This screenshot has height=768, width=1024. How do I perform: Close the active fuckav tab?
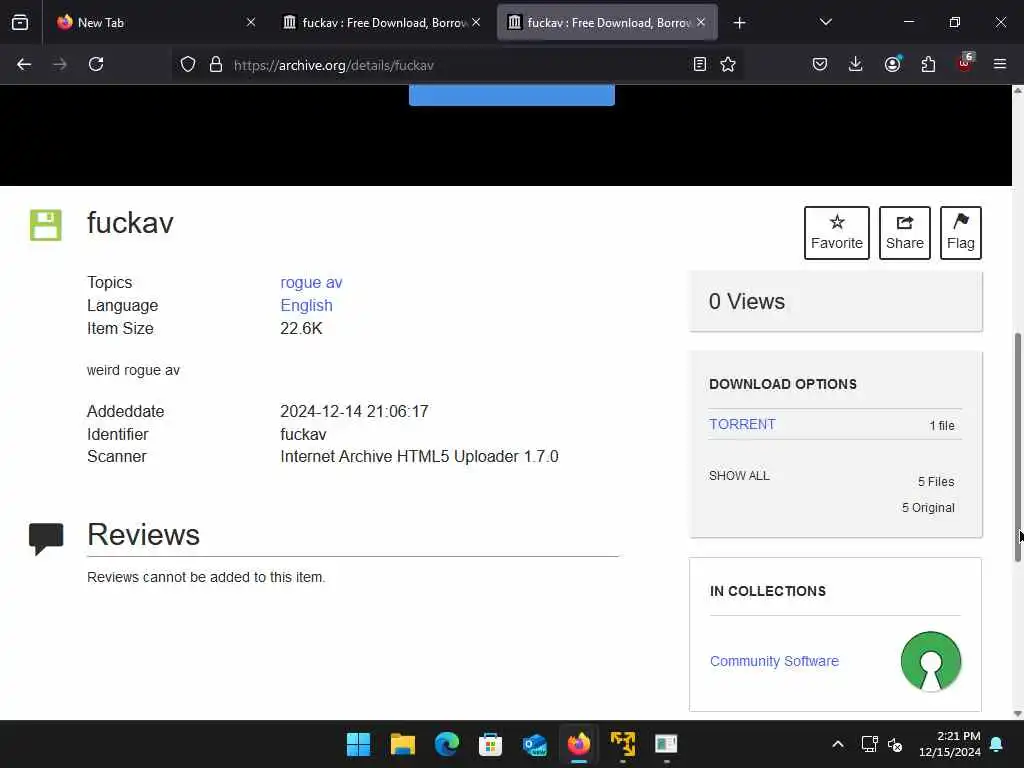pos(701,22)
